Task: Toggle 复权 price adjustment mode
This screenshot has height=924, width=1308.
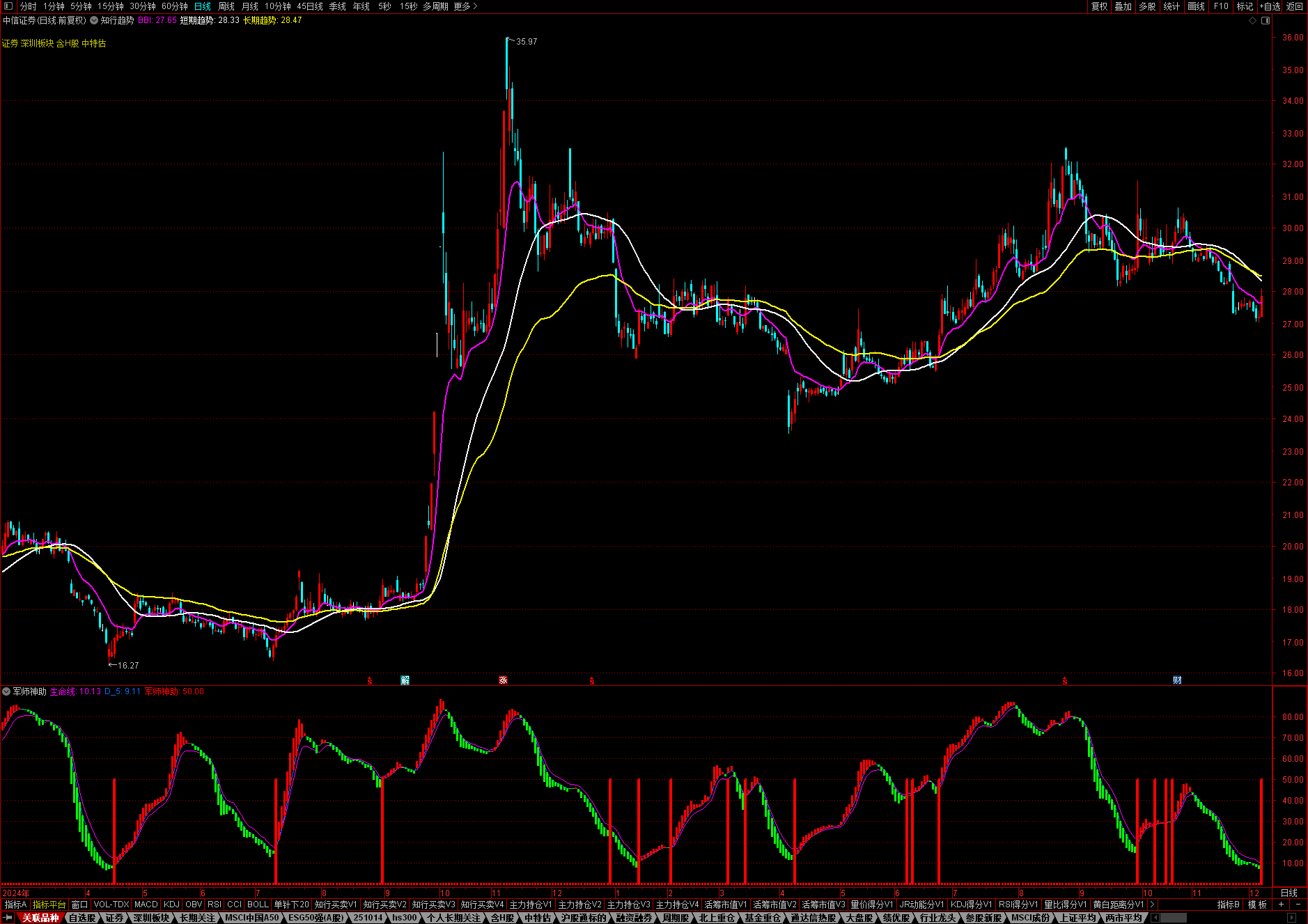Action: (1099, 6)
